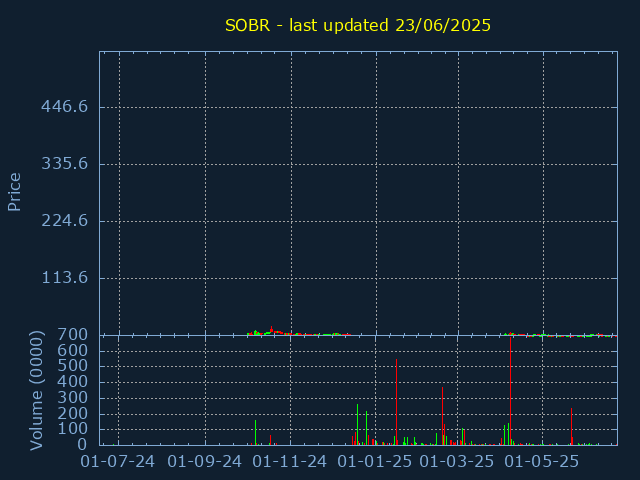This screenshot has height=480, width=640.
Task: Select the green volume bar near 260
Action: tap(358, 424)
